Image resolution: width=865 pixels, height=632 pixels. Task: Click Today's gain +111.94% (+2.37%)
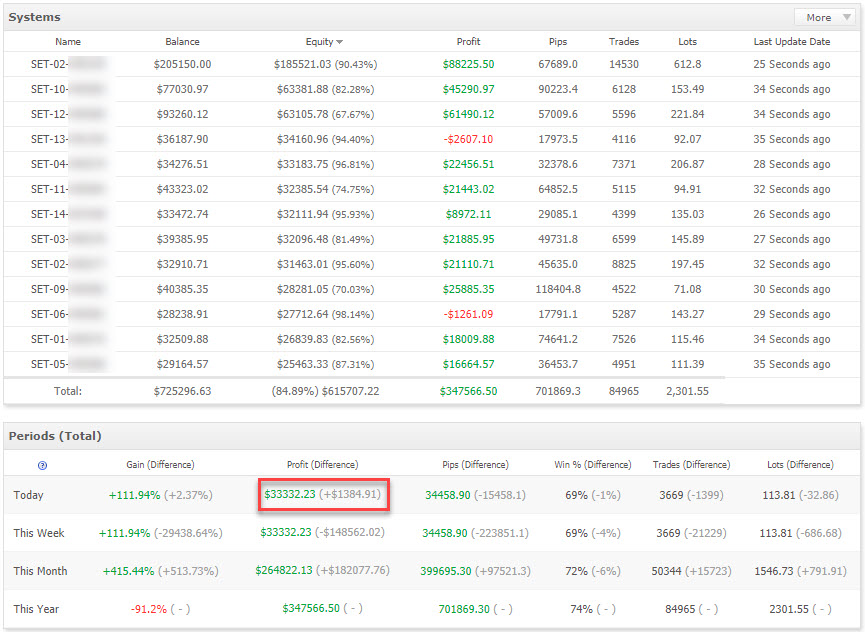click(x=161, y=495)
